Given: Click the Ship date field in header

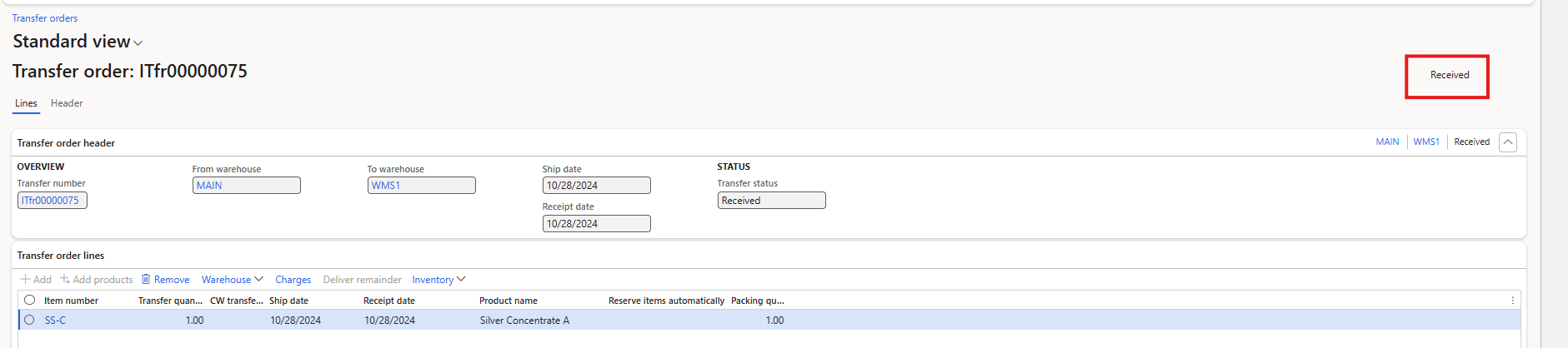Looking at the screenshot, I should 596,186.
